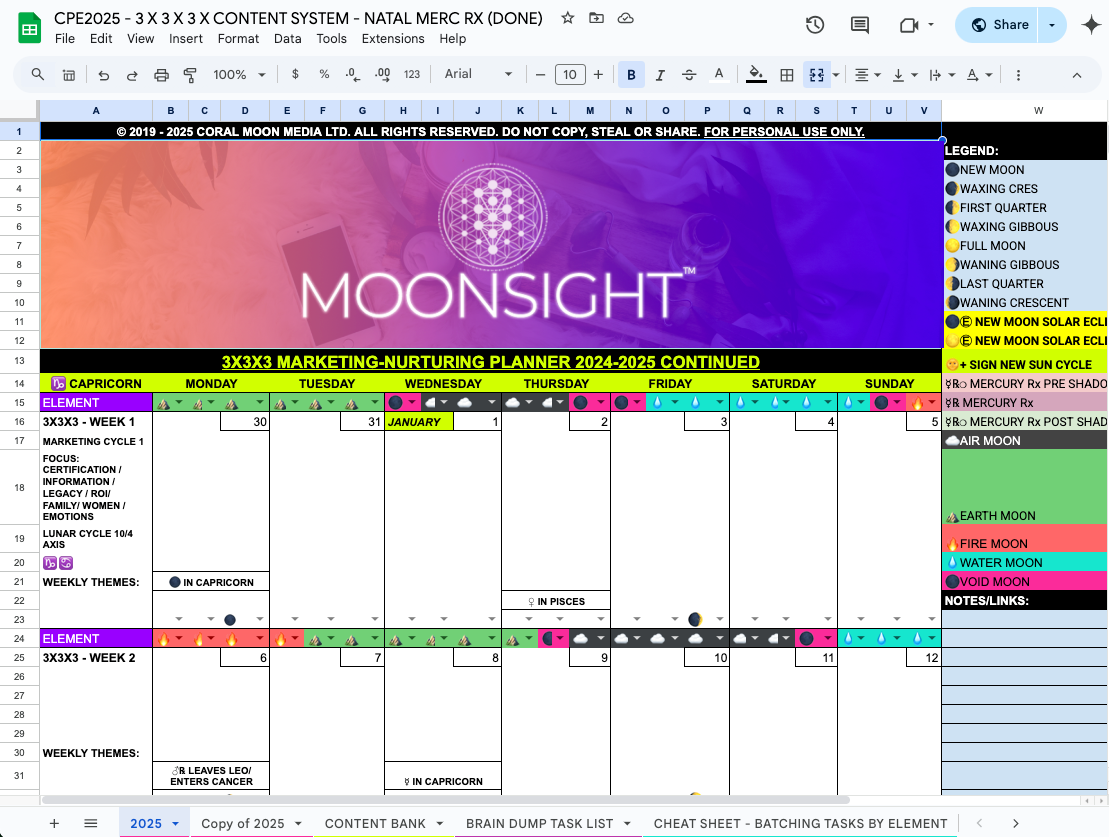The height and width of the screenshot is (837, 1109).
Task: Click the paint format roller icon
Action: click(190, 75)
